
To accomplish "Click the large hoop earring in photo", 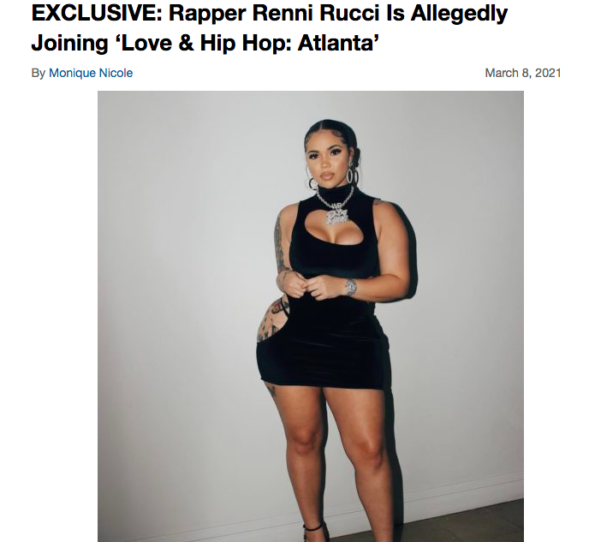I will click(353, 177).
